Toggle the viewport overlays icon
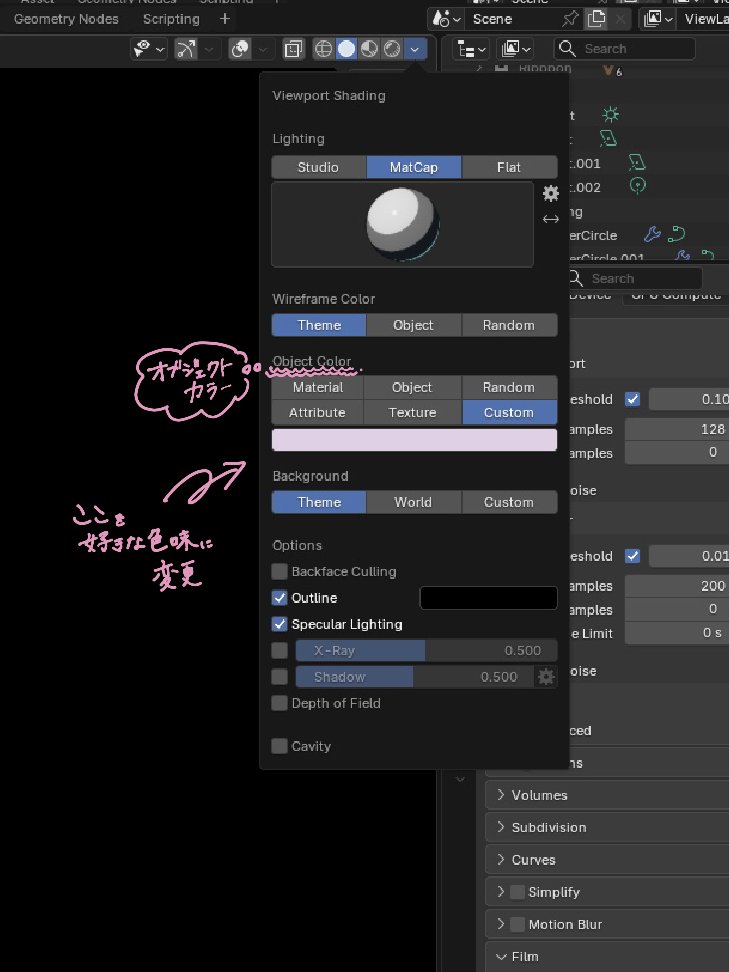 [240, 49]
